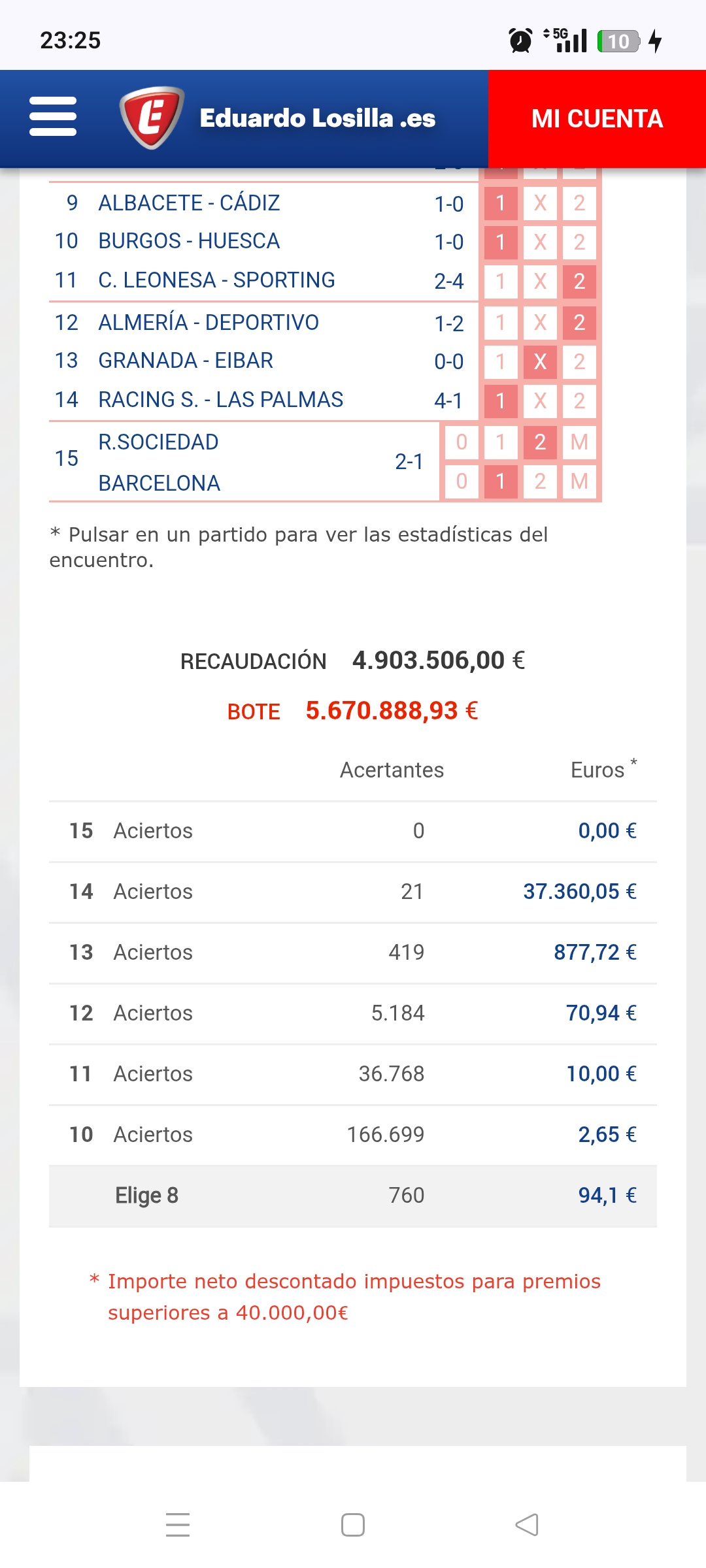Tap the battery indicator in status bar
The height and width of the screenshot is (1568, 706).
point(618,41)
